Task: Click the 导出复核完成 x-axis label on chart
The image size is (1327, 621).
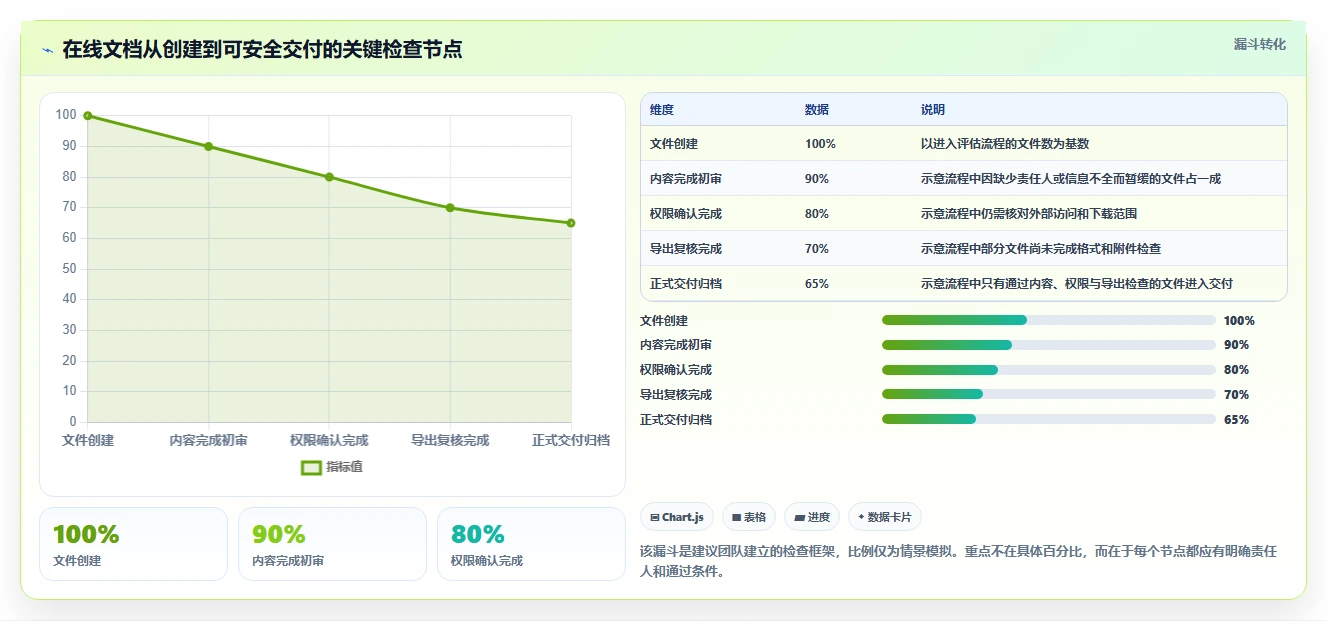Action: (450, 440)
